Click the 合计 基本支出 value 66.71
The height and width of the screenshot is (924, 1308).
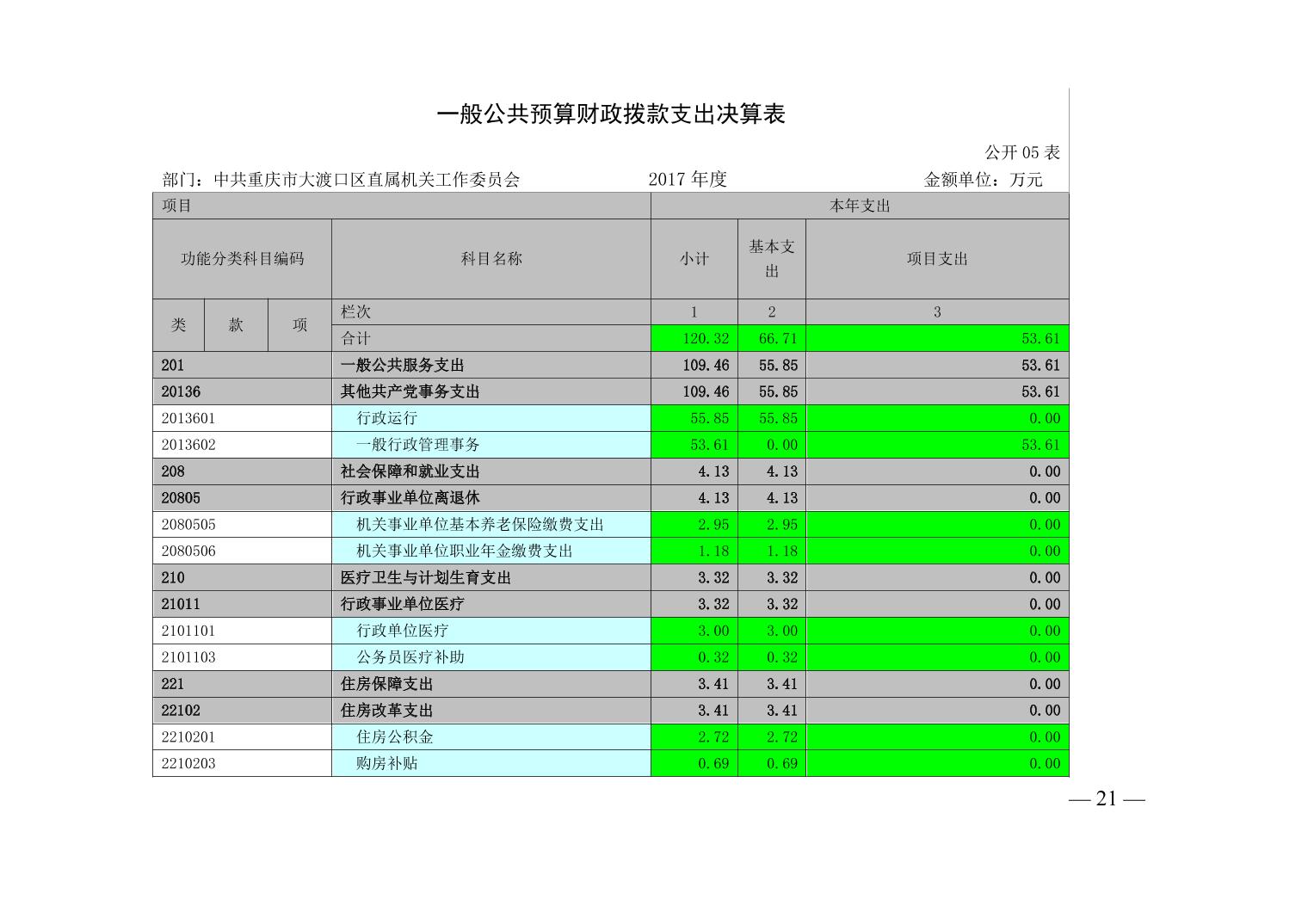tap(778, 339)
